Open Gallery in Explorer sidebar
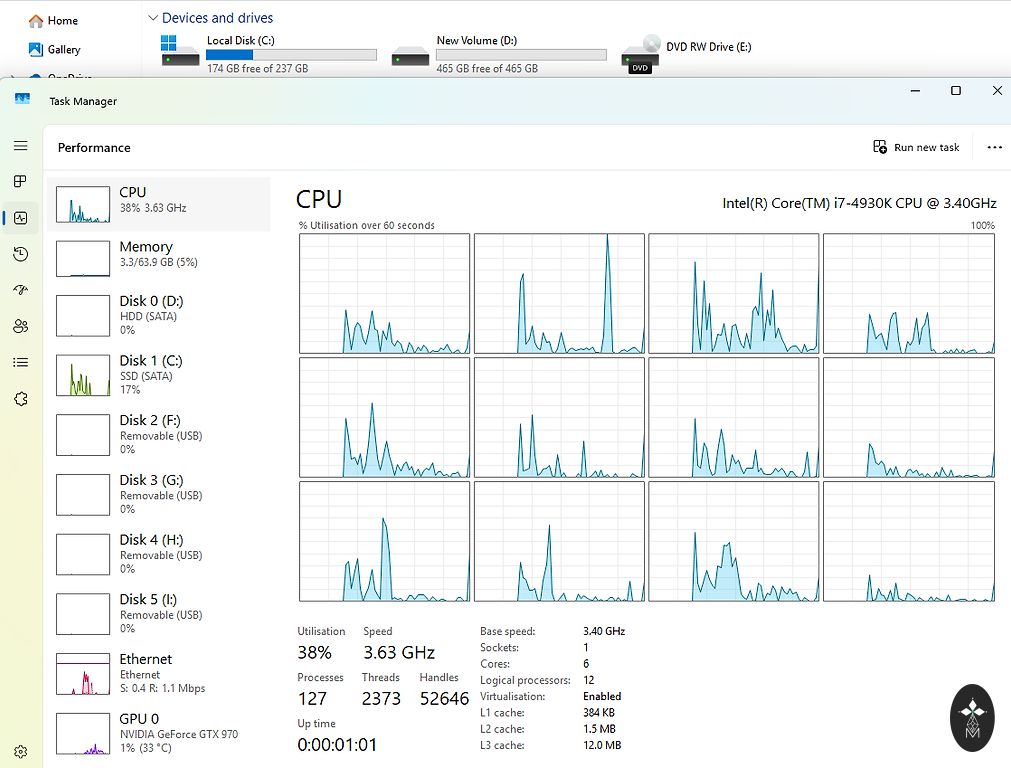Viewport: 1011px width, 768px height. coord(63,49)
